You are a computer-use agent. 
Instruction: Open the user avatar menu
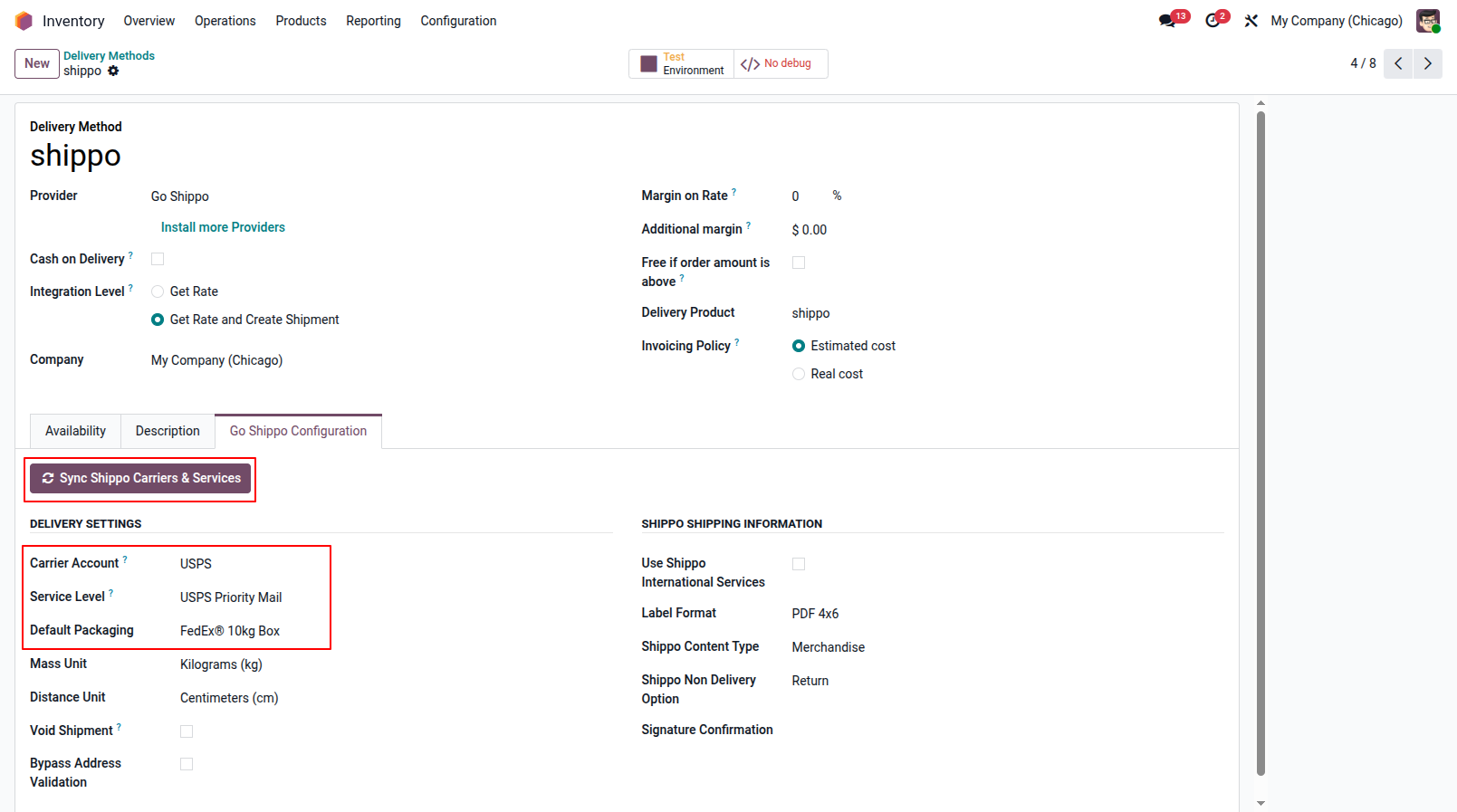[x=1428, y=21]
